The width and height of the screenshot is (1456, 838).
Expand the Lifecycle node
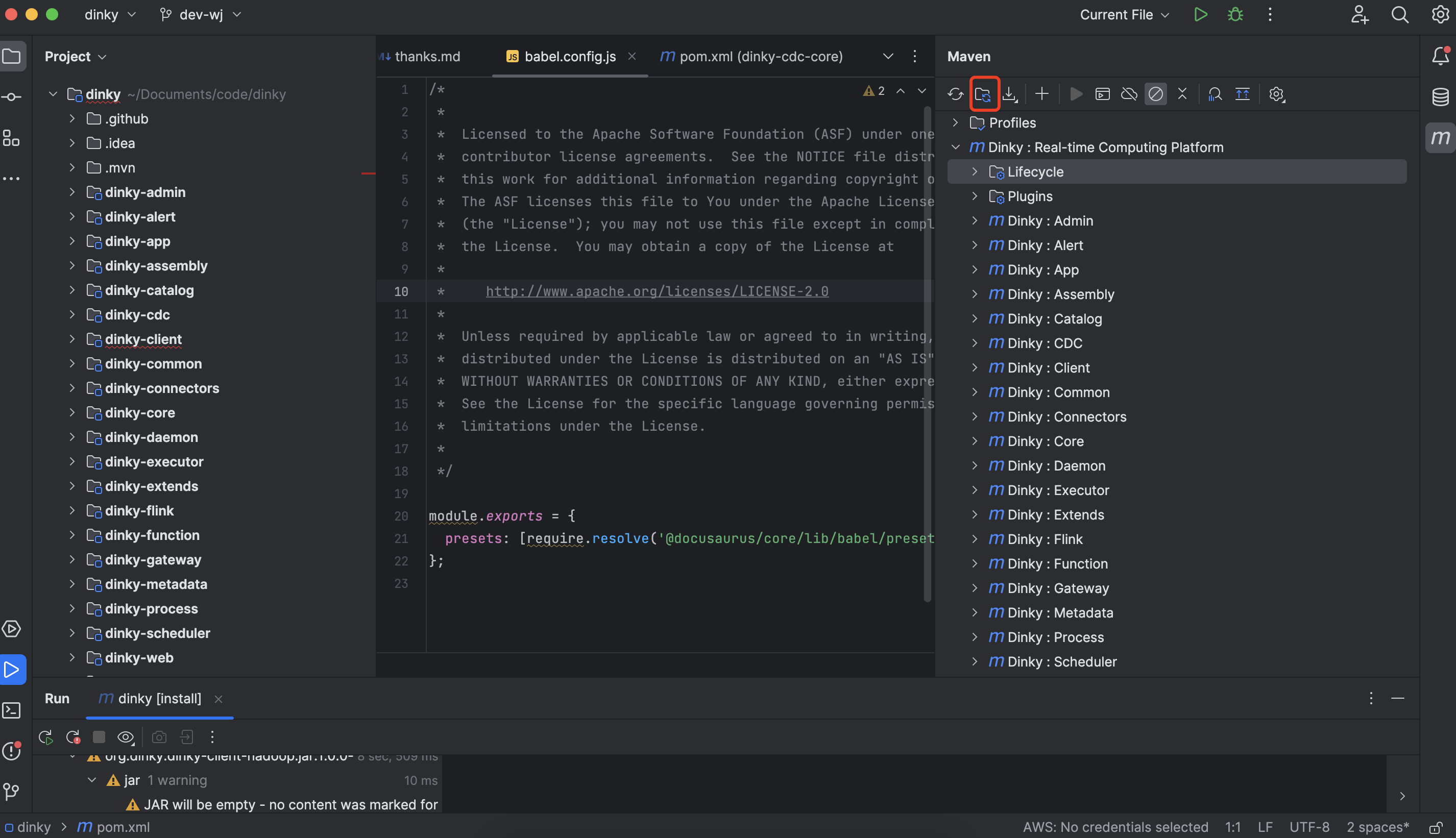click(974, 171)
